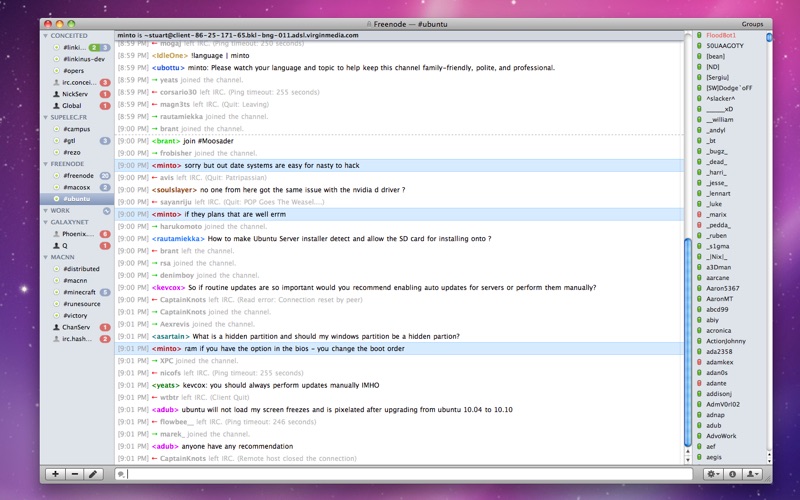Open the ChanServ query
The height and width of the screenshot is (500, 800).
[77, 327]
